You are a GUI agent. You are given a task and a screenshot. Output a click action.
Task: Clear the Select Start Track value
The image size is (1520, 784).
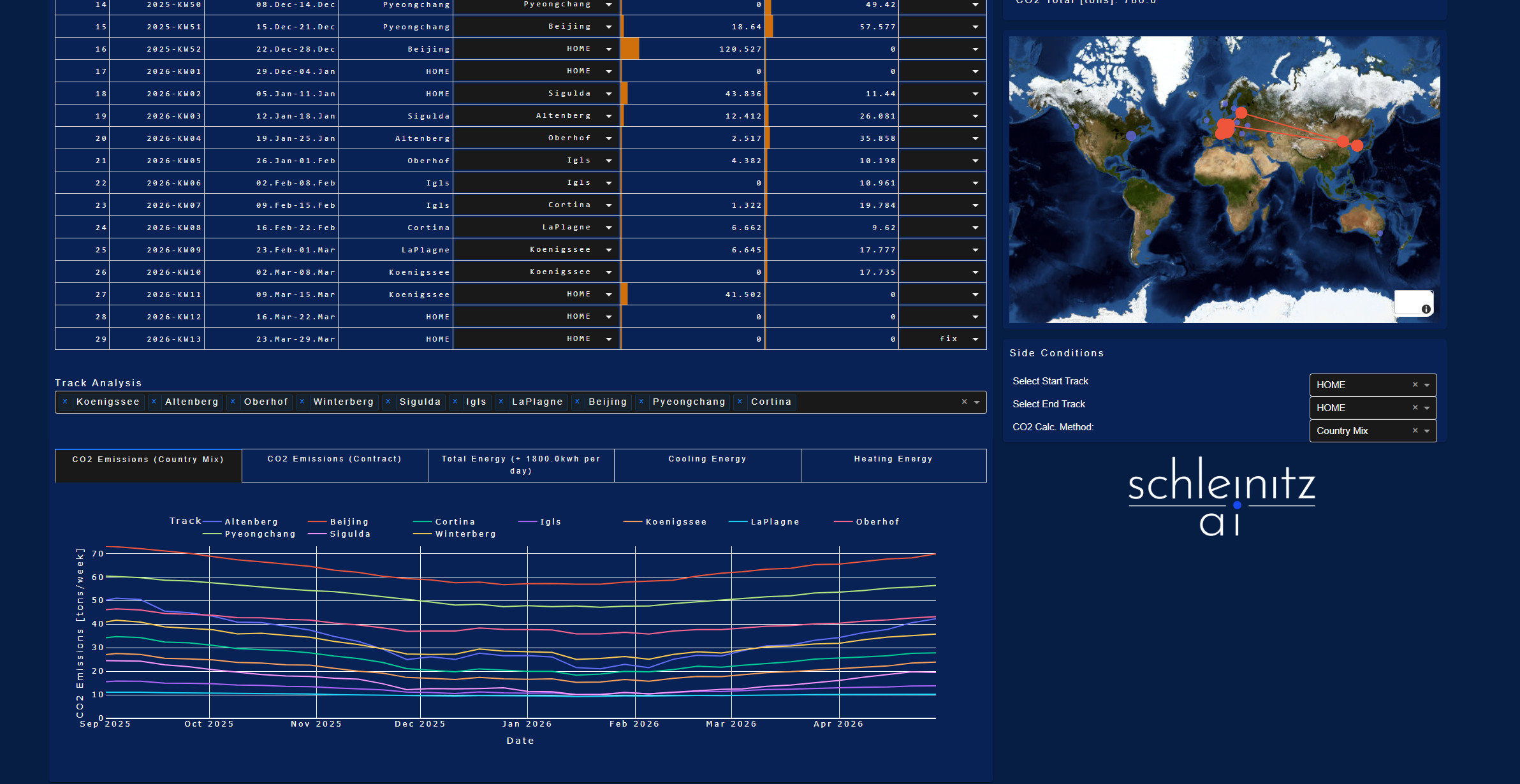click(x=1415, y=385)
